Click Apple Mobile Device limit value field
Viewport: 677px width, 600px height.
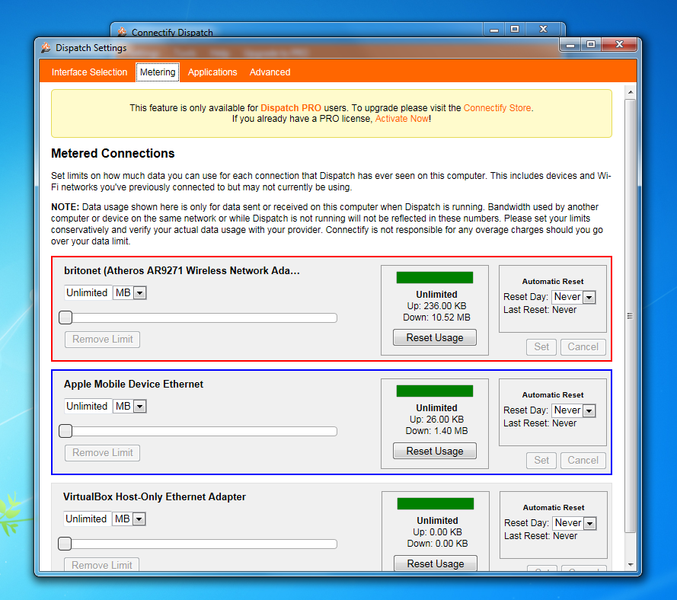click(x=88, y=406)
